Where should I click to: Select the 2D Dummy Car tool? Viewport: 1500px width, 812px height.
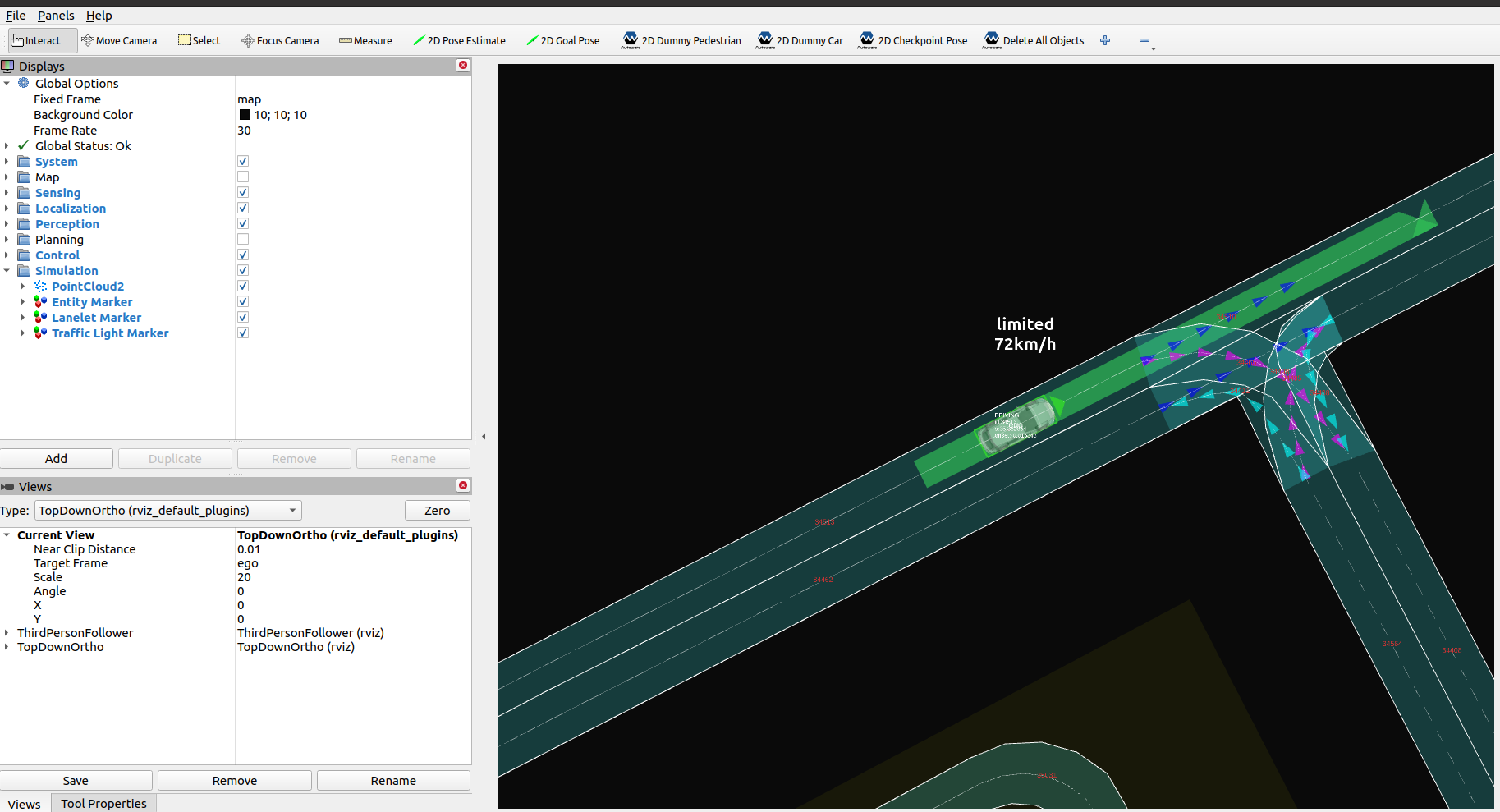coord(799,39)
